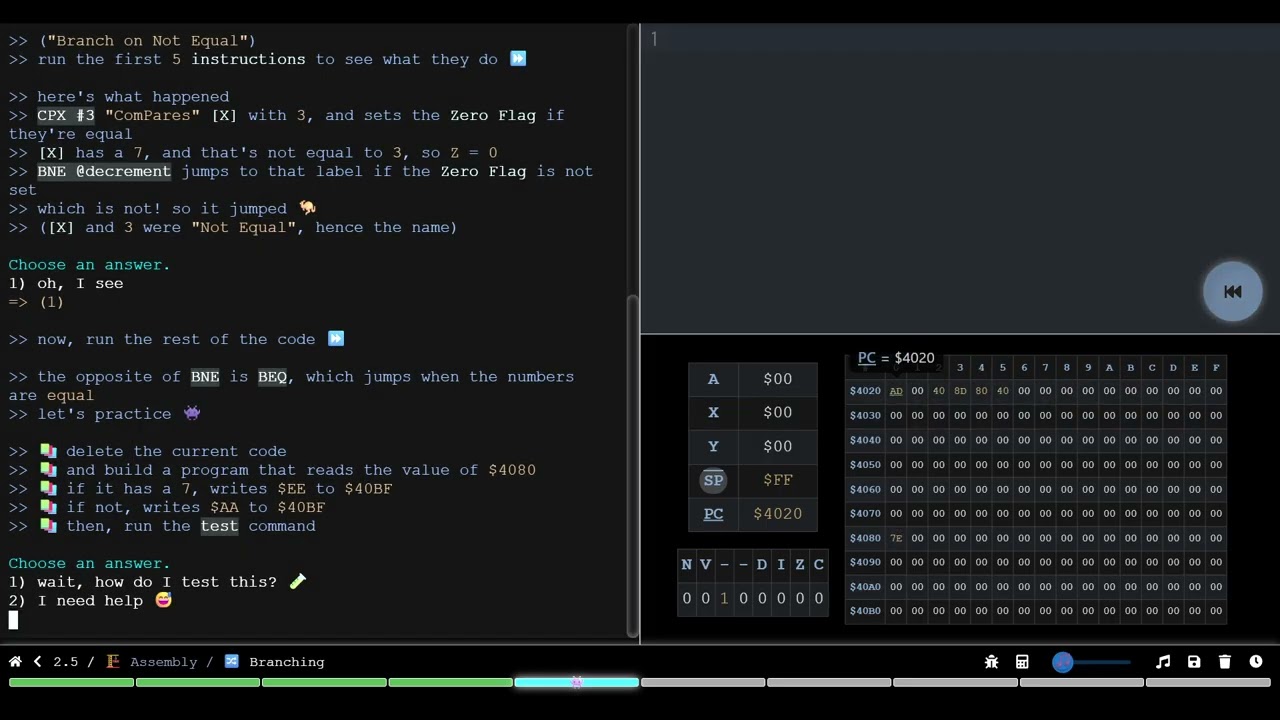Click the N flag column header
Viewport: 1280px width, 720px height.
pyautogui.click(x=686, y=565)
